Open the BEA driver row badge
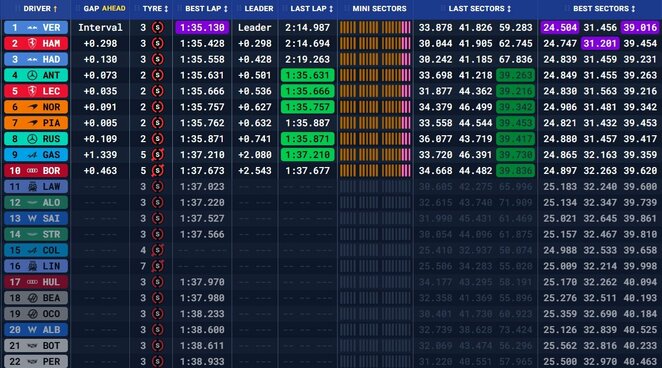Image resolution: width=662 pixels, height=368 pixels. coord(36,298)
